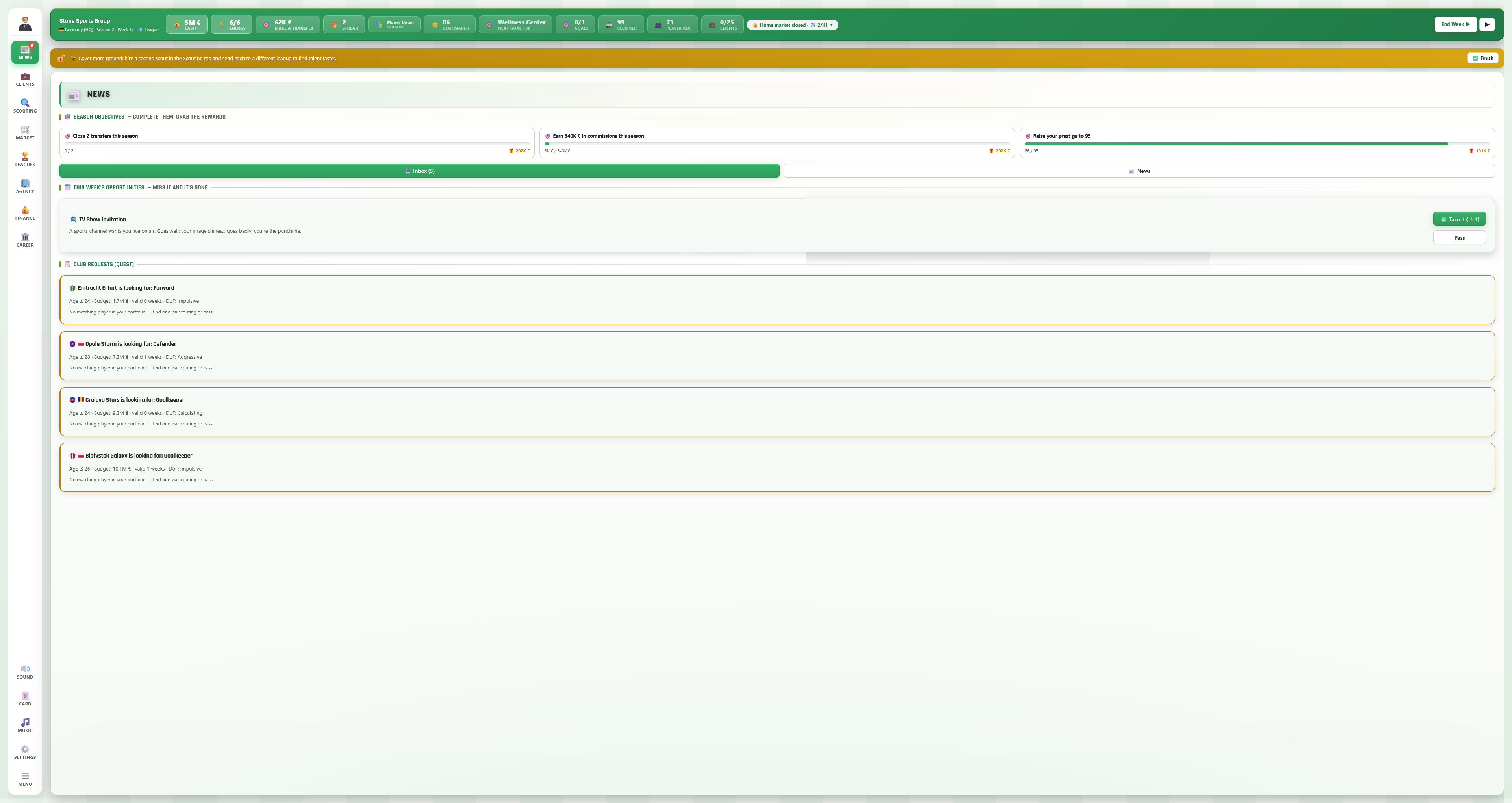Click the 73 Player Rep. chip
The width and height of the screenshot is (1512, 803).
(673, 25)
